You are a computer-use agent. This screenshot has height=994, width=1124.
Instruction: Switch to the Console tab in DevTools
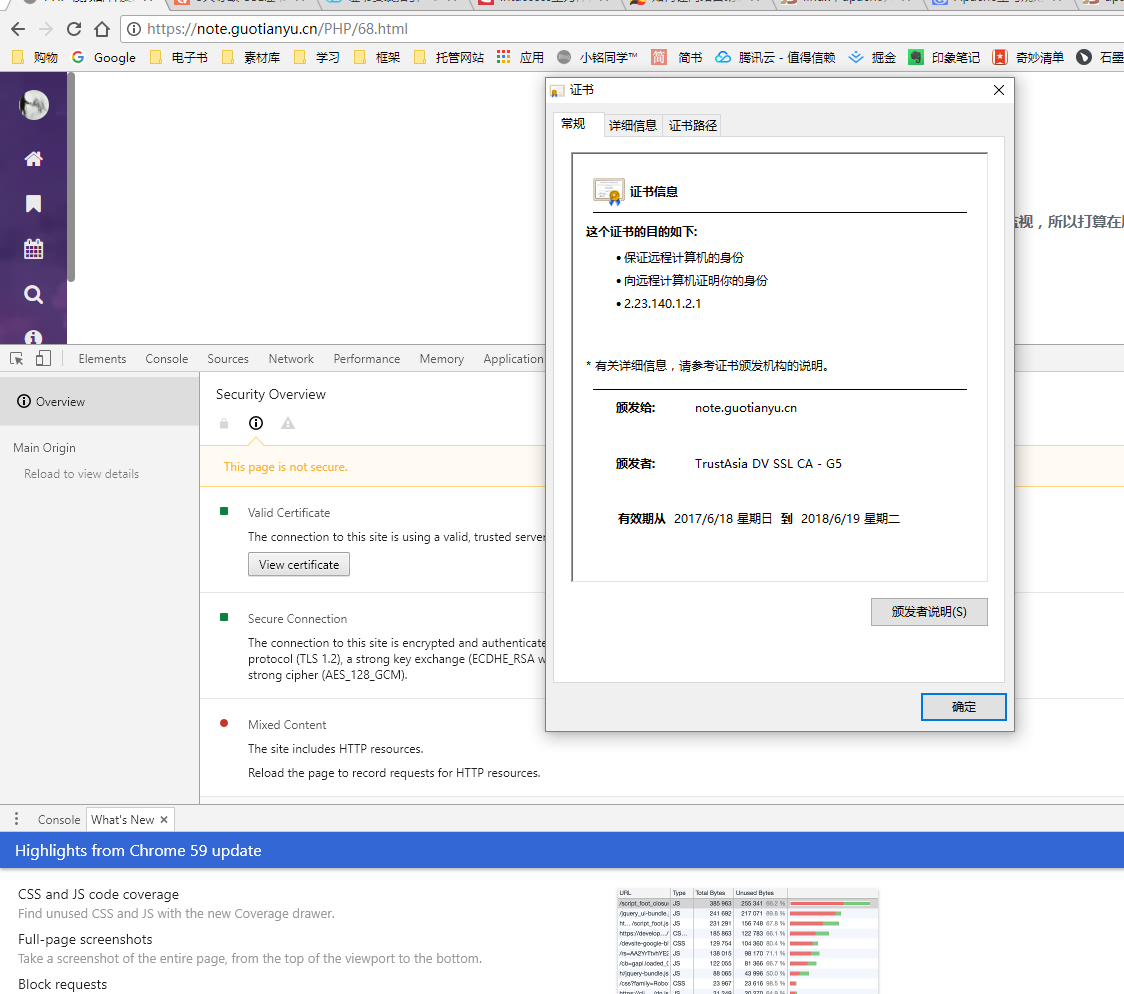click(x=167, y=359)
